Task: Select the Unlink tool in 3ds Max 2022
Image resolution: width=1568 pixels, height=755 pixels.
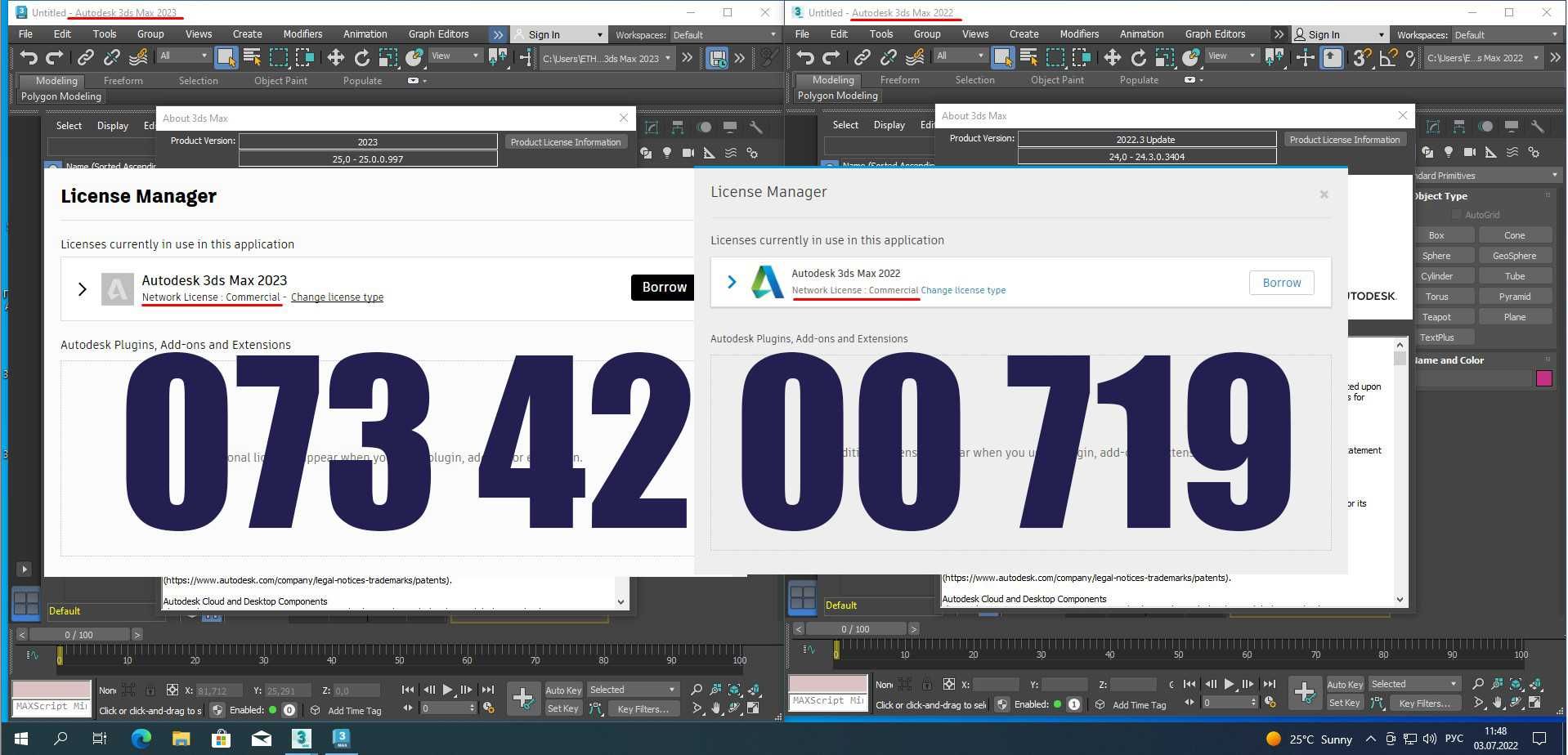Action: 888,57
